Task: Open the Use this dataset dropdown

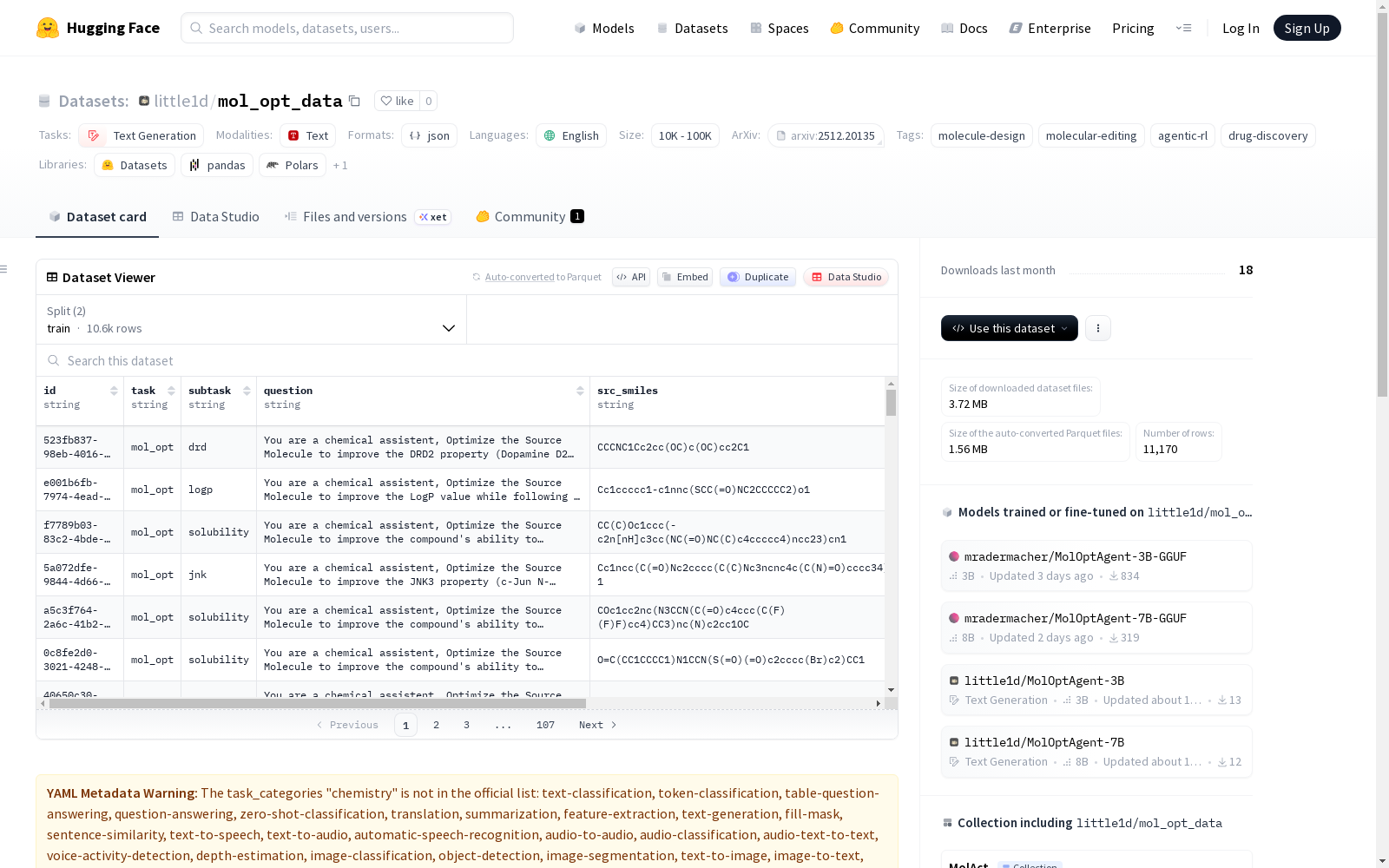Action: coord(1010,328)
